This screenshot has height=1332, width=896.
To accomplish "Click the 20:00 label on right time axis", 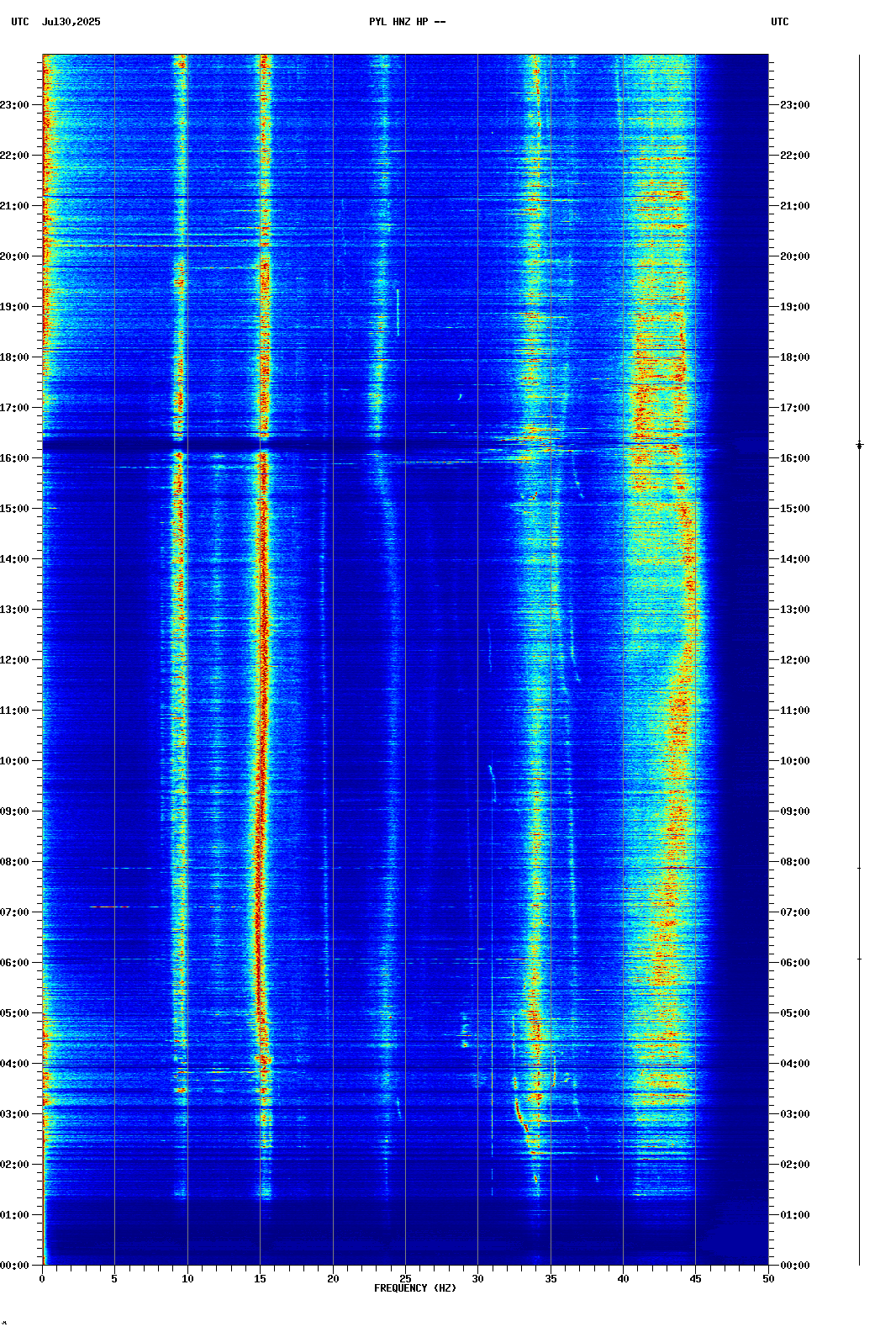I will click(x=795, y=256).
